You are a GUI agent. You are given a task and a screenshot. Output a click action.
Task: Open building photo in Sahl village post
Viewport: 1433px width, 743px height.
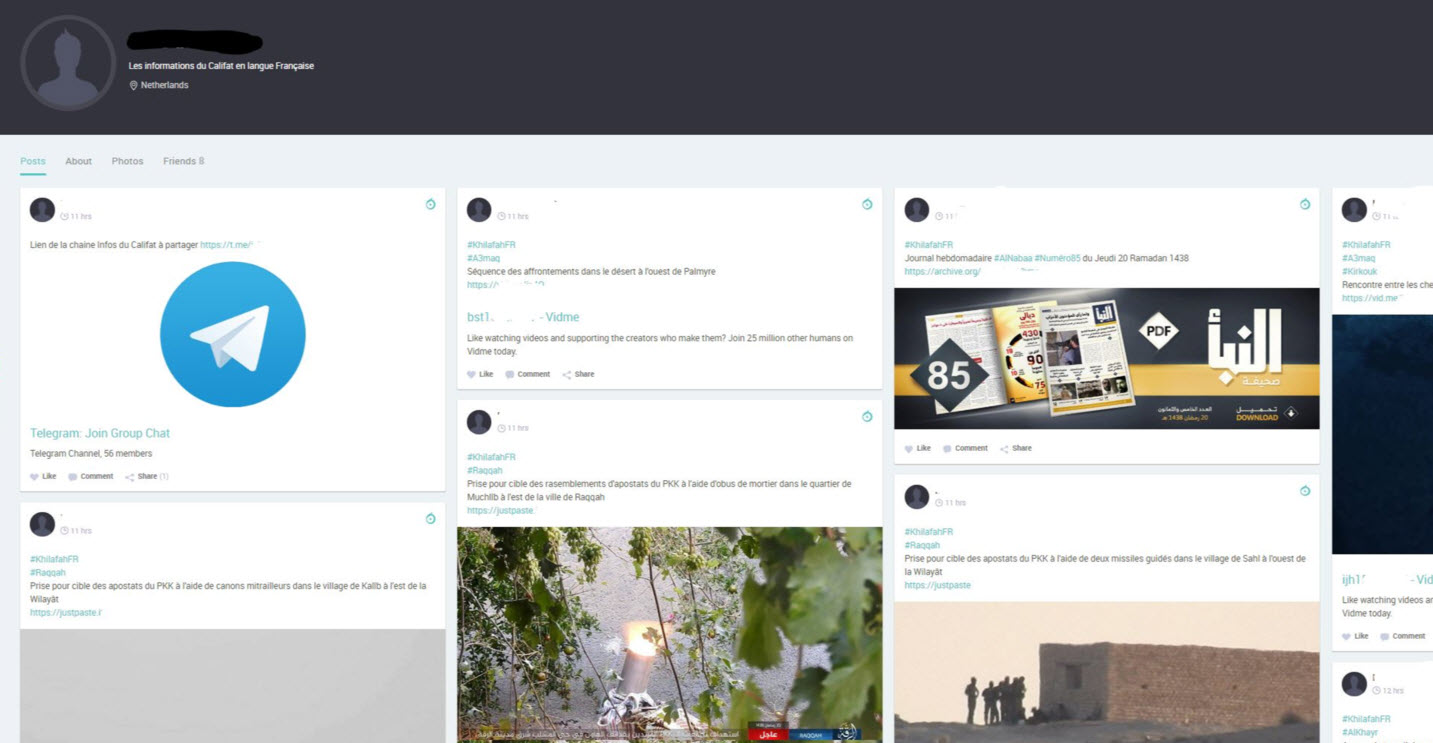pyautogui.click(x=1107, y=672)
